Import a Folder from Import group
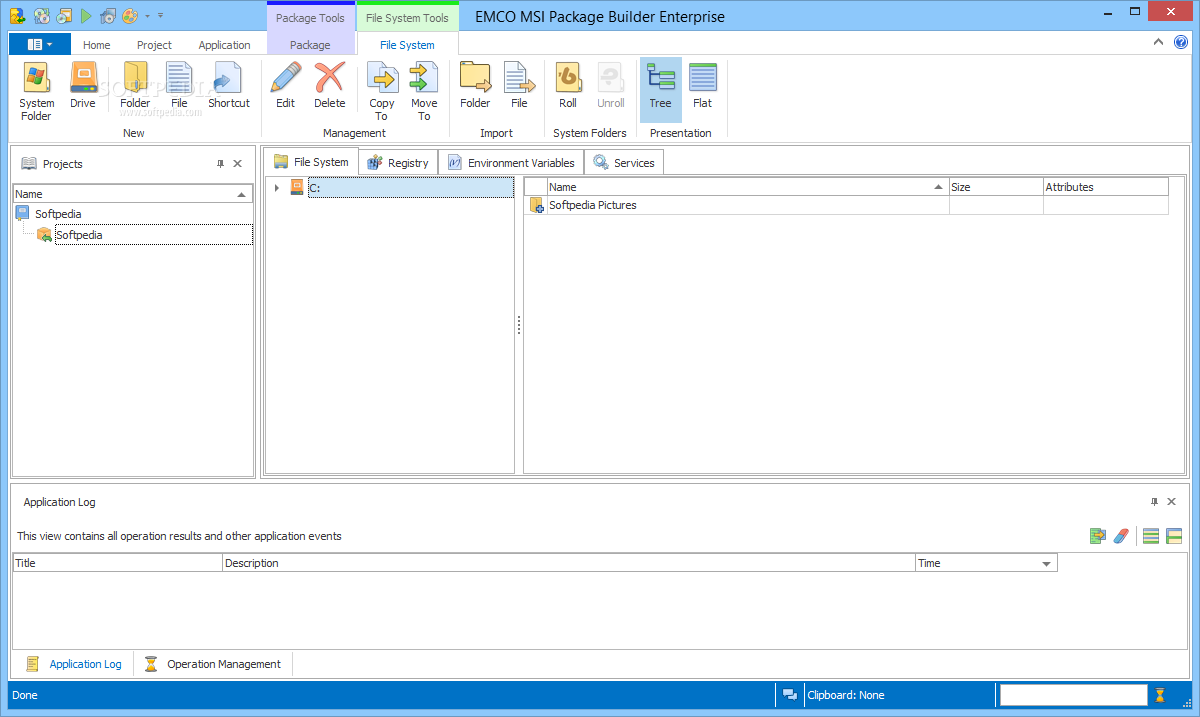This screenshot has width=1200, height=717. [x=475, y=86]
